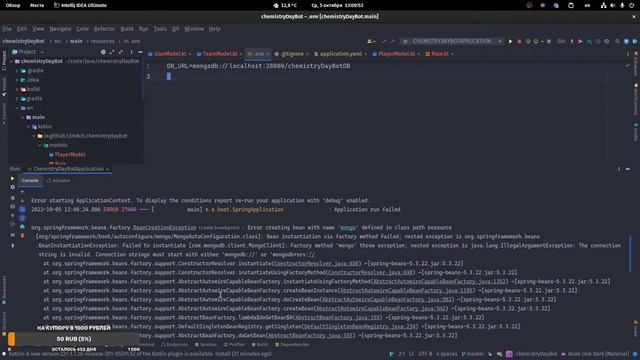
Task: Click Create breakpoint in console
Action: (x=219, y=228)
